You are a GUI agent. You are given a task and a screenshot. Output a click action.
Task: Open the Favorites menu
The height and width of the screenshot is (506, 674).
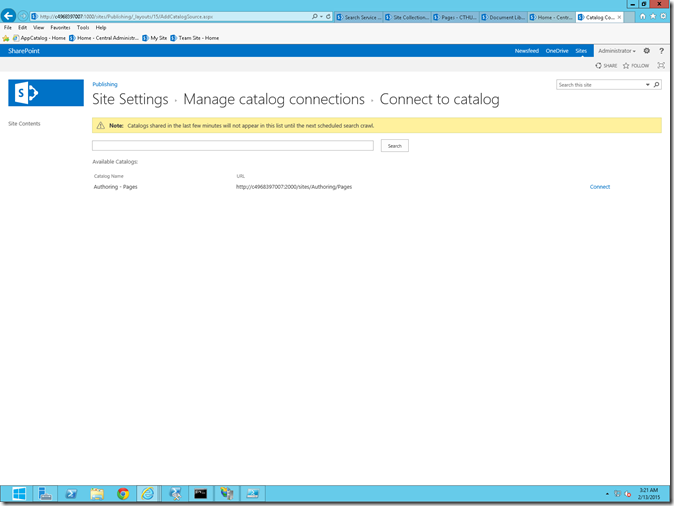(x=60, y=28)
